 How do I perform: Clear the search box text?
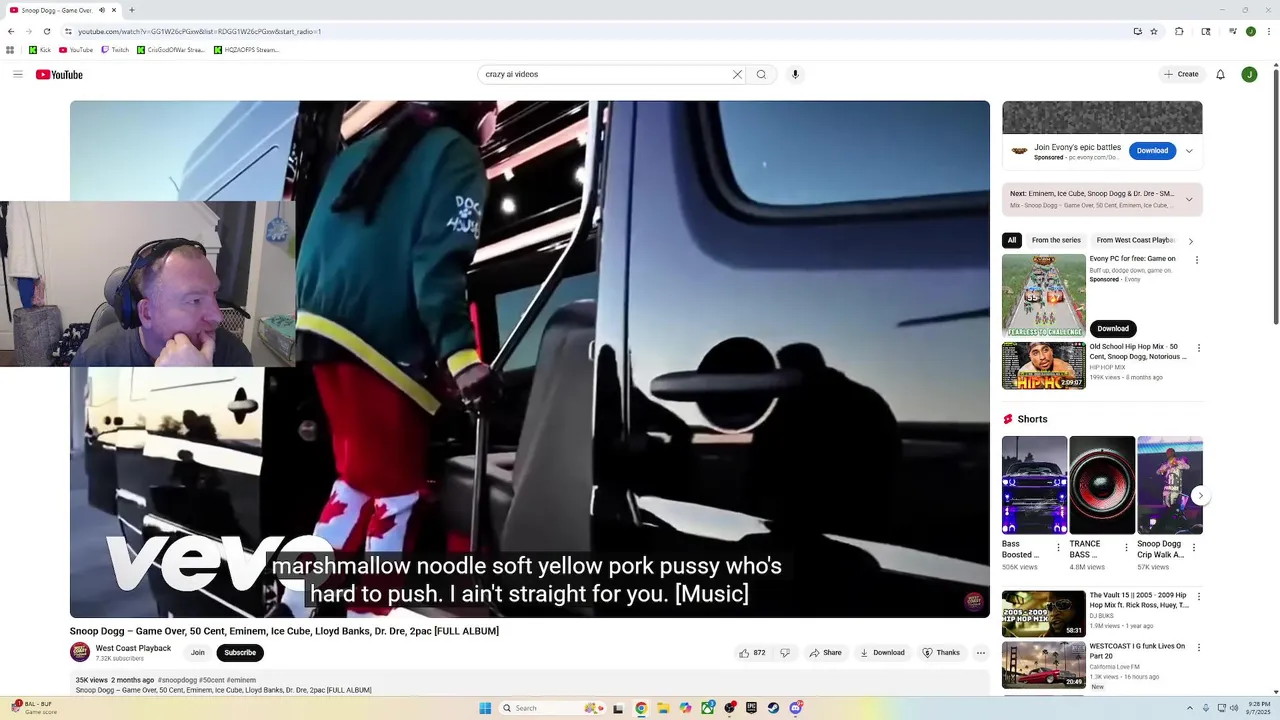[x=737, y=74]
